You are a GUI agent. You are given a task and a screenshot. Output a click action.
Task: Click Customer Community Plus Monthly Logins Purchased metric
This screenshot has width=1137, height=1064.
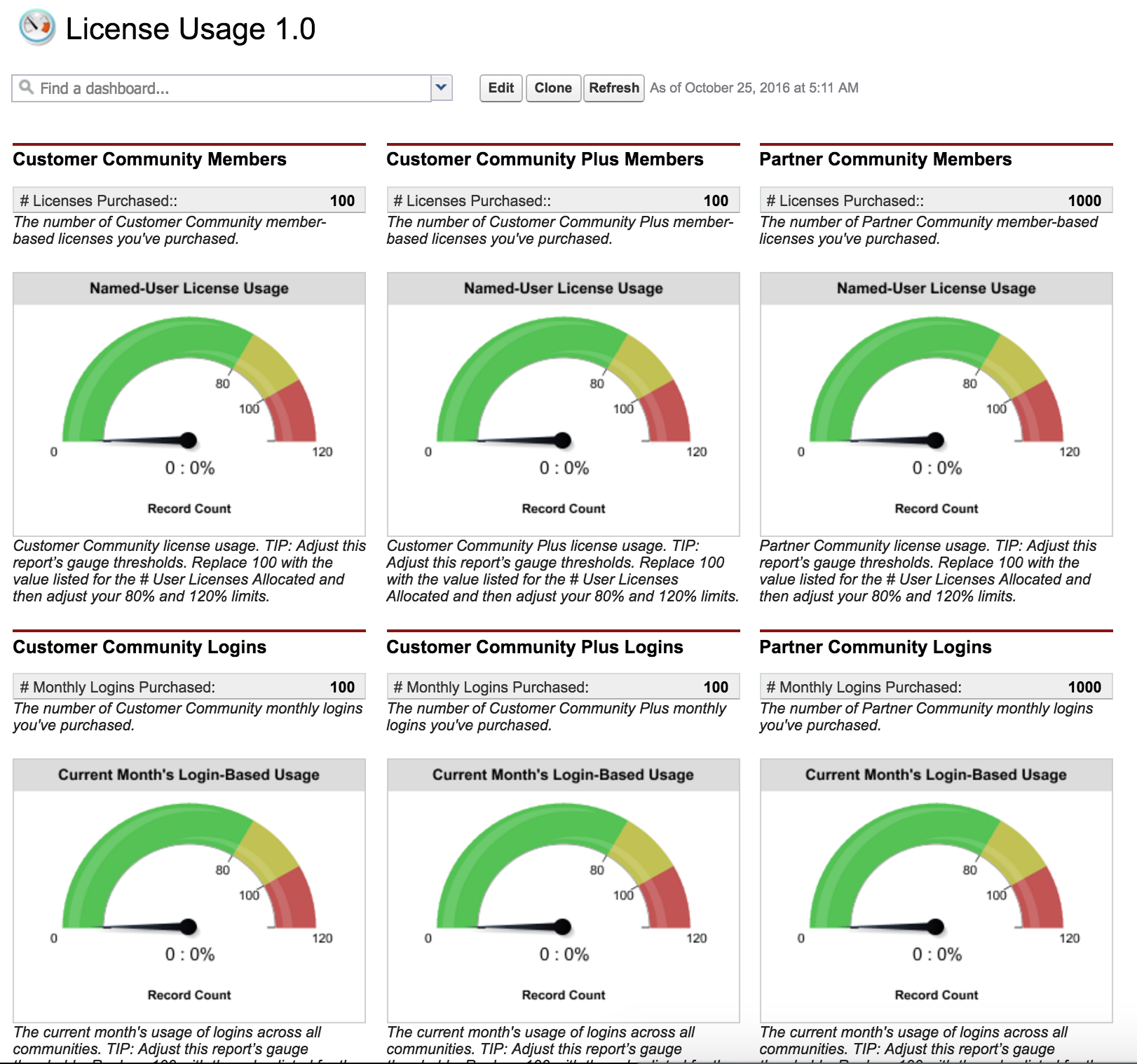pos(563,687)
